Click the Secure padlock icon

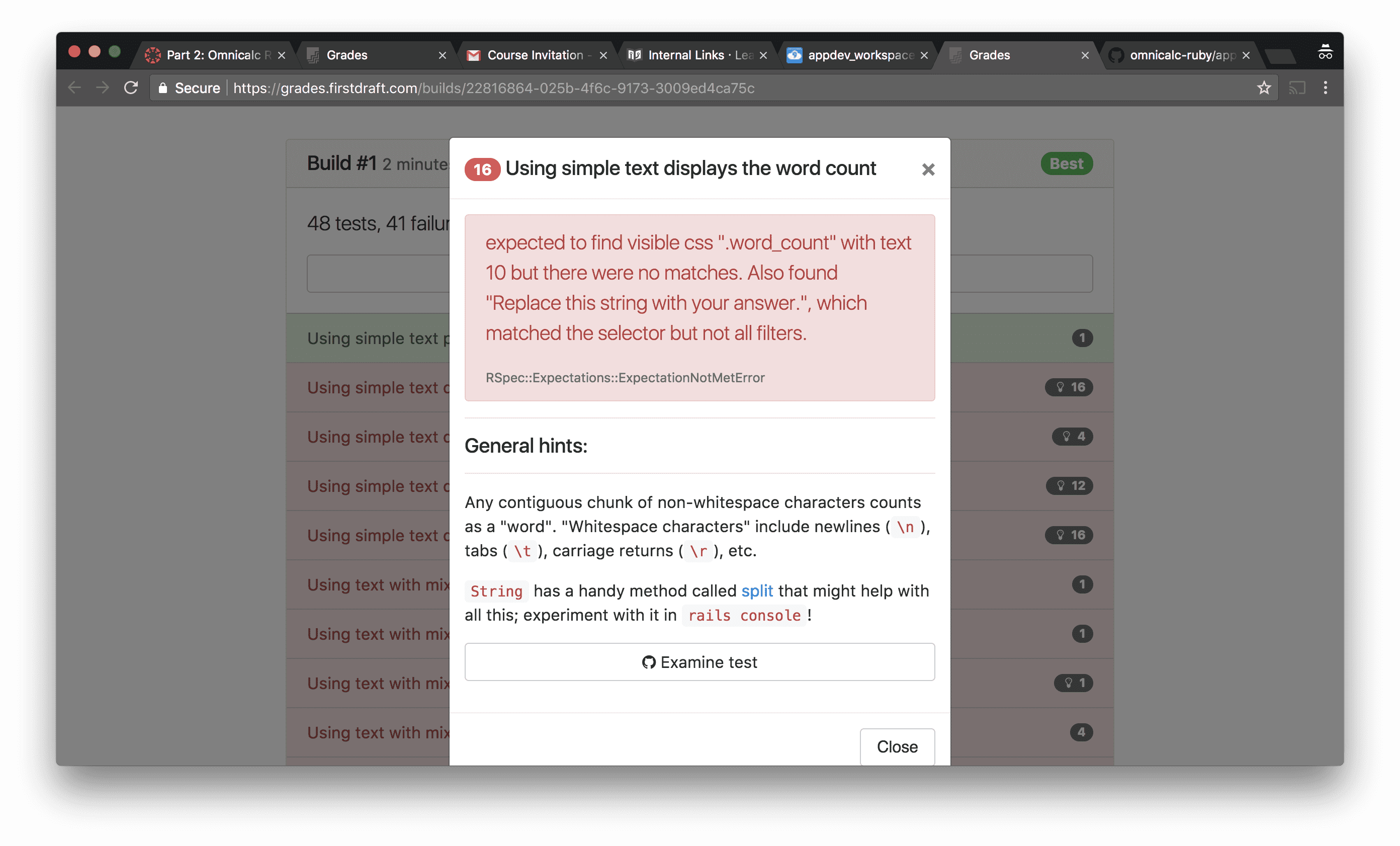(163, 88)
